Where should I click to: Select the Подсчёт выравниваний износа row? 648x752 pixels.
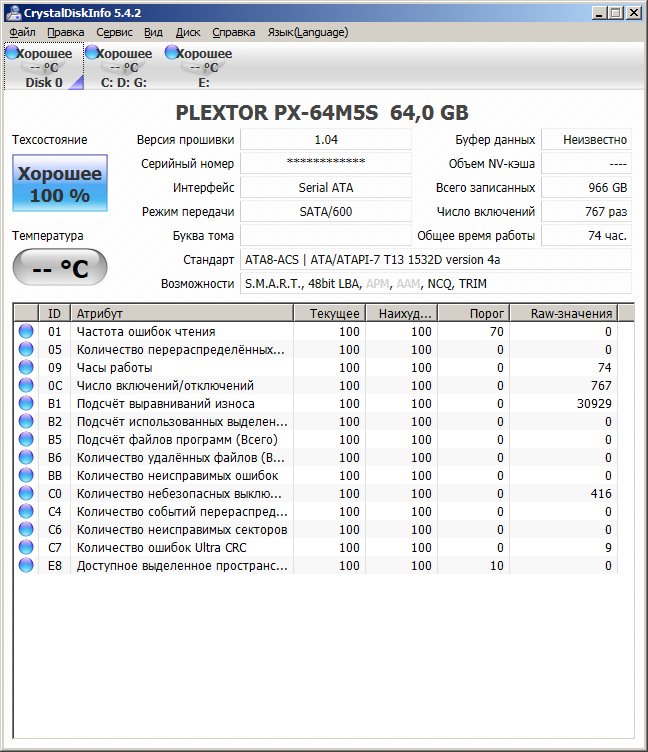[x=316, y=403]
